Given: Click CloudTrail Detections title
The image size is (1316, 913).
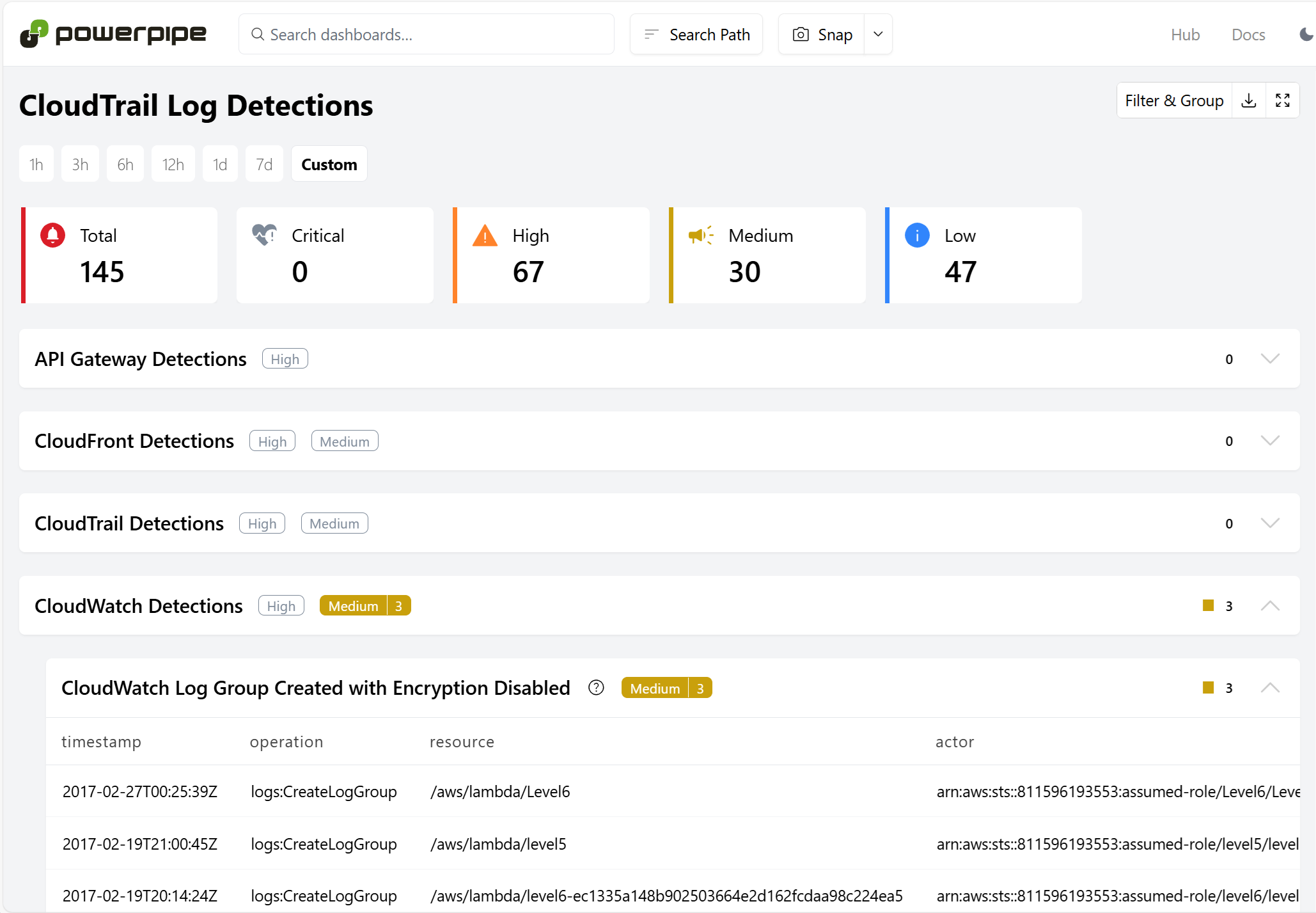Looking at the screenshot, I should pyautogui.click(x=129, y=523).
